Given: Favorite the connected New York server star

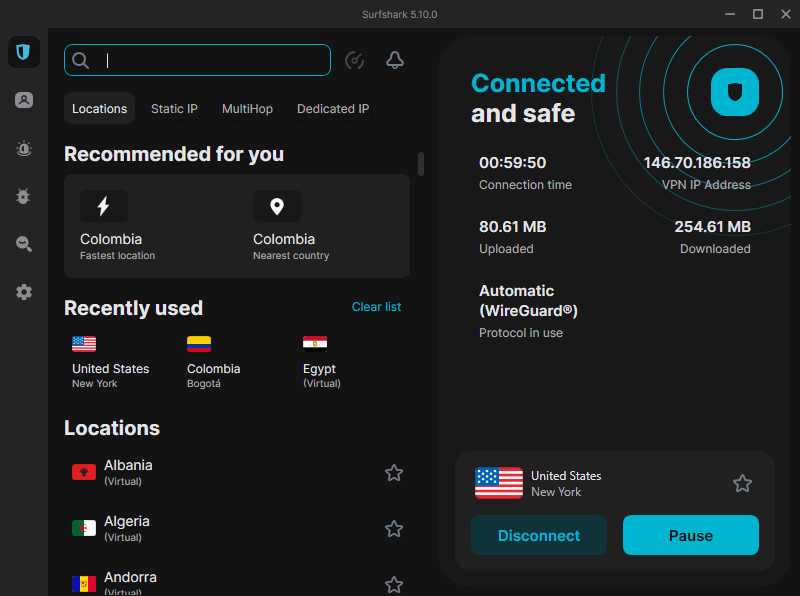Looking at the screenshot, I should tap(742, 483).
